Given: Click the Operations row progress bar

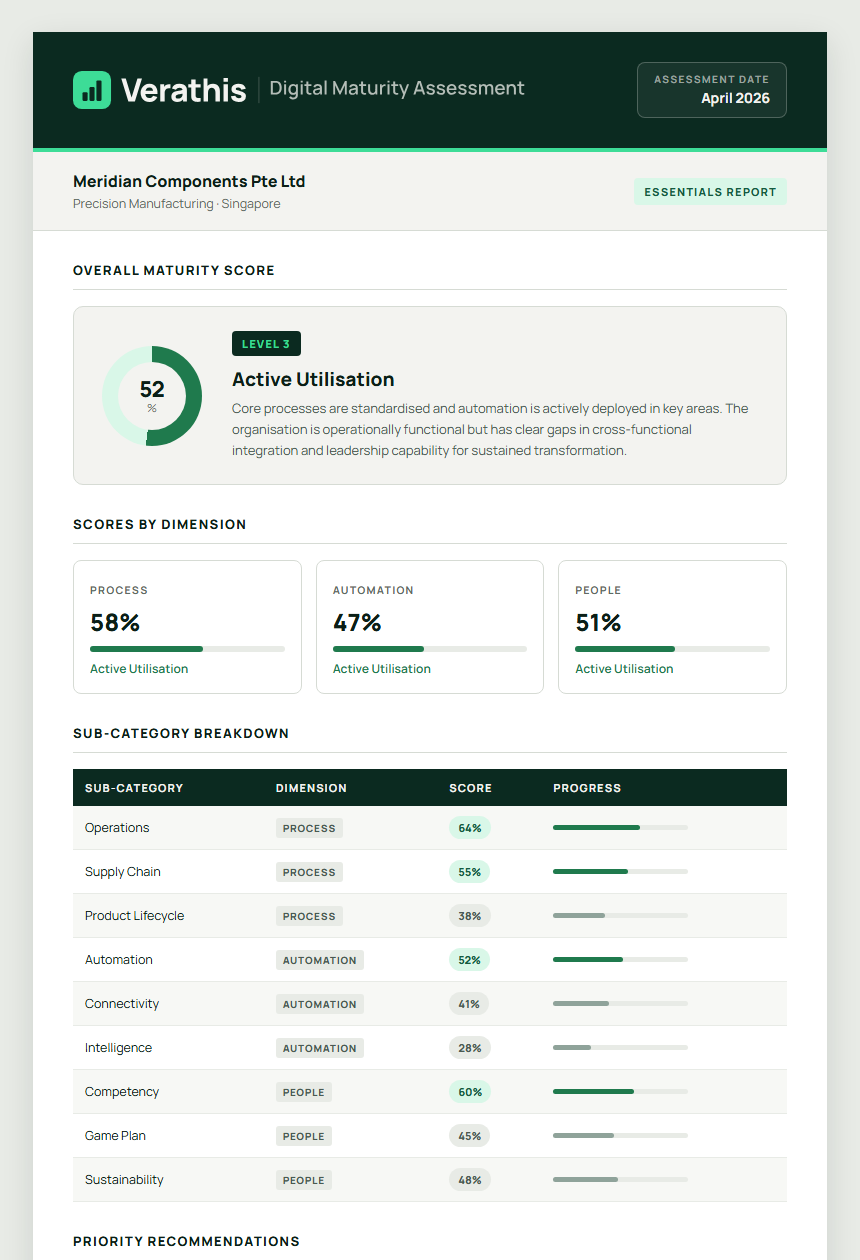Looking at the screenshot, I should [620, 828].
